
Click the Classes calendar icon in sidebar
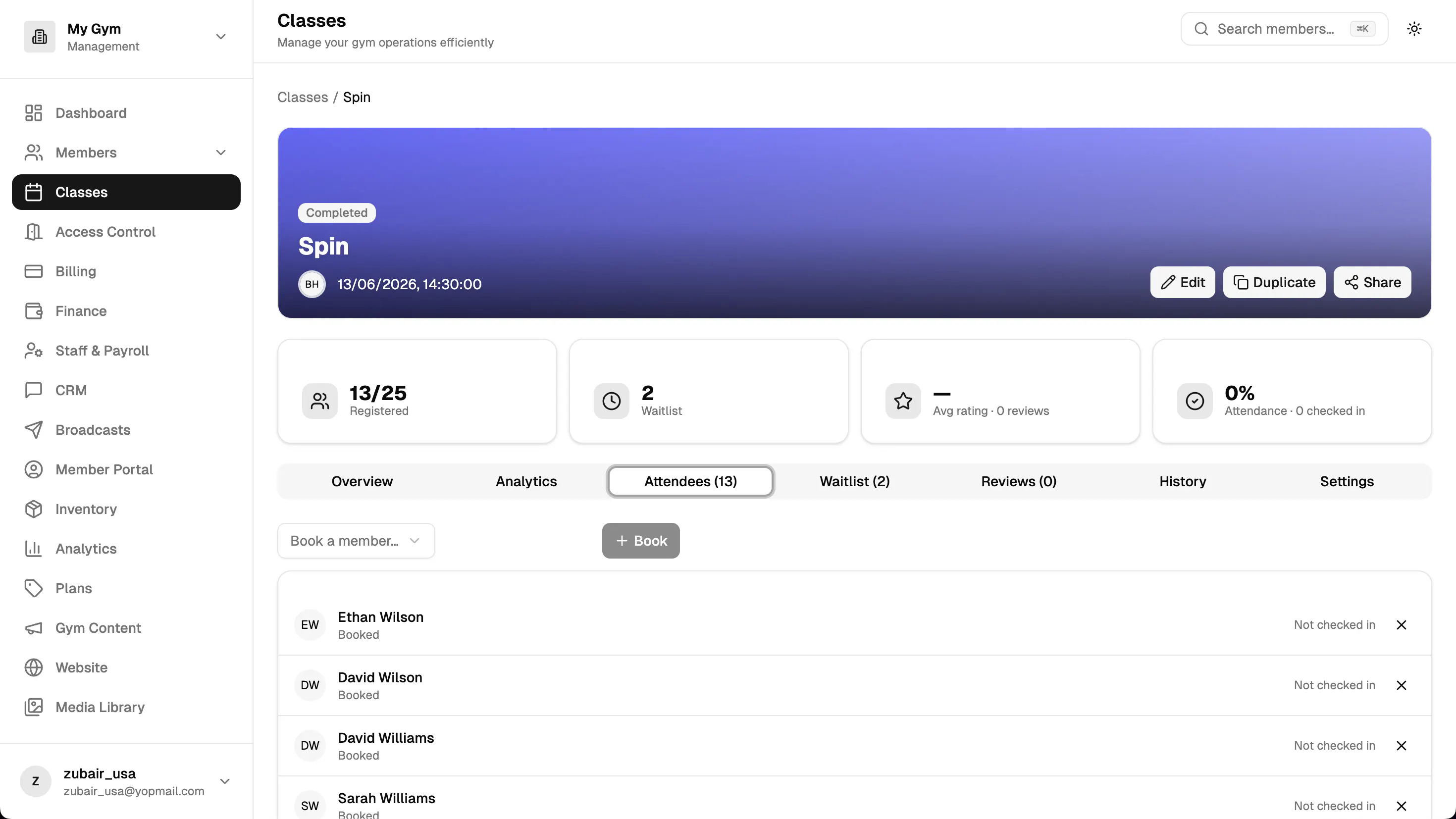(33, 192)
